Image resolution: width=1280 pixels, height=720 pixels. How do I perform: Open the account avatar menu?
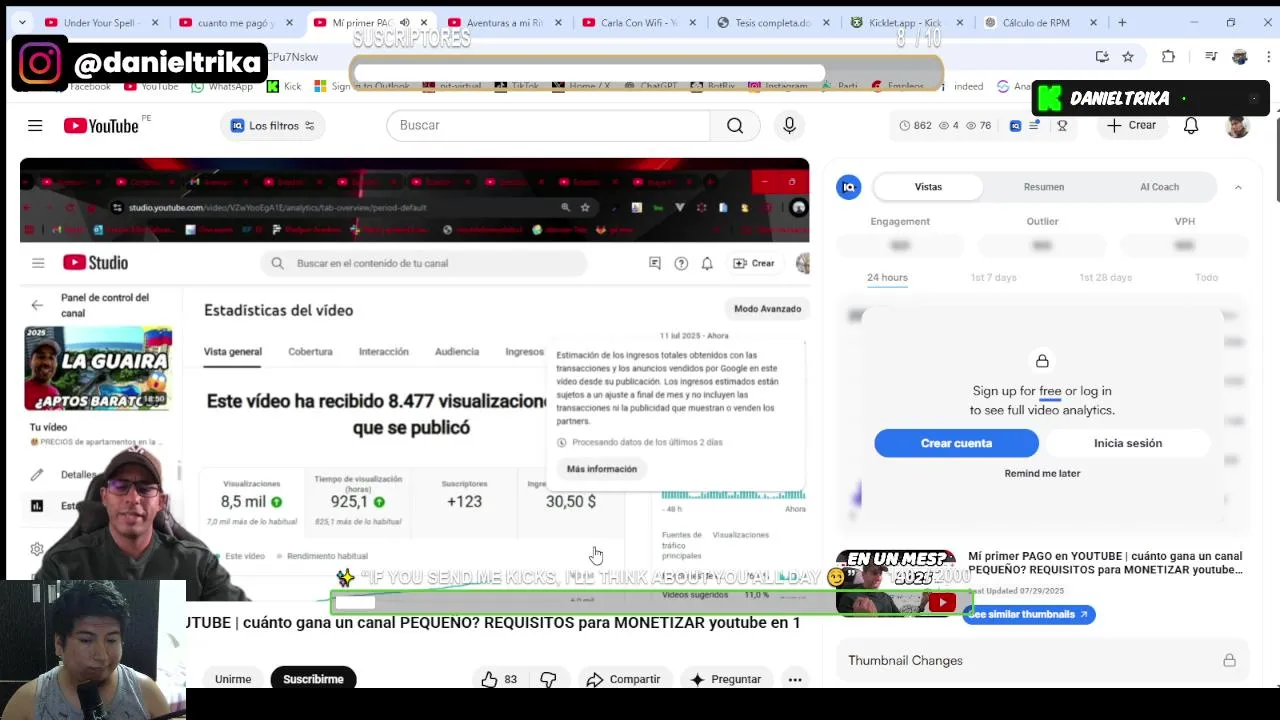coord(1238,125)
